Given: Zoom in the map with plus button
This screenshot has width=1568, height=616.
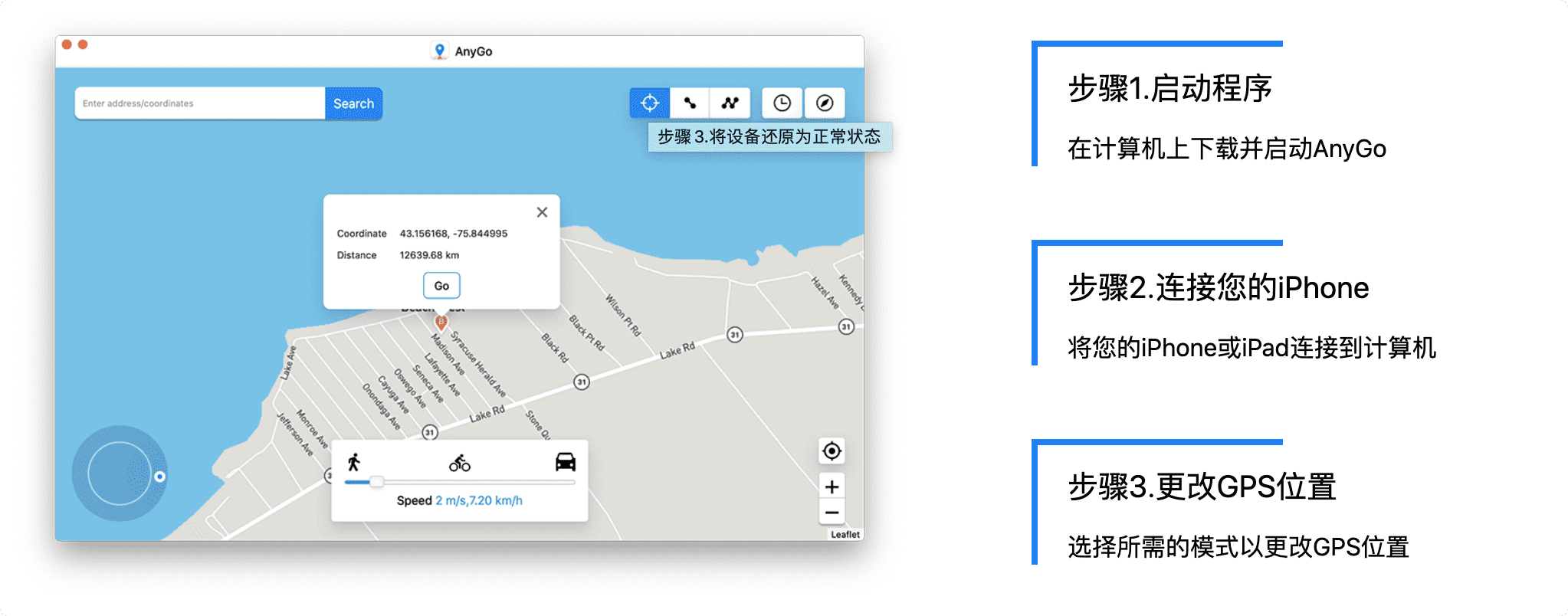Looking at the screenshot, I should pos(832,487).
